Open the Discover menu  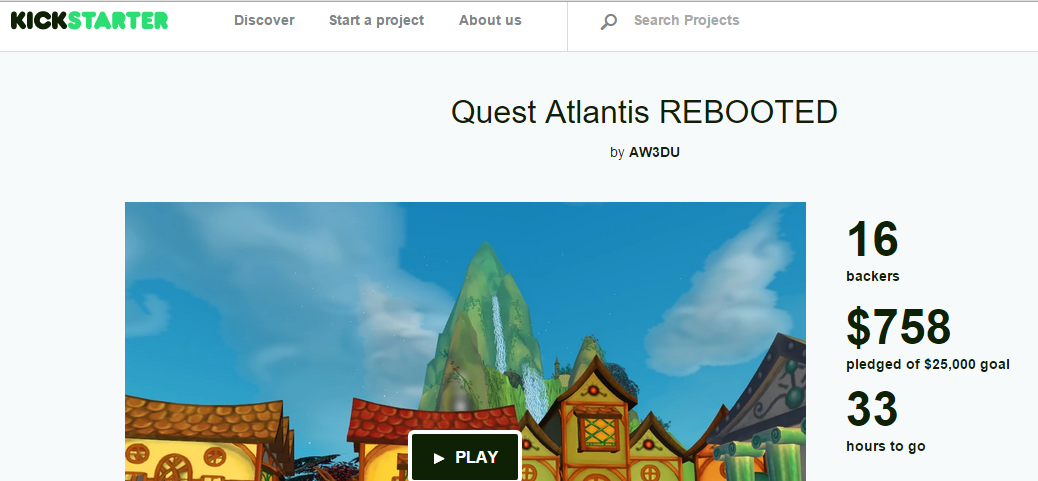[264, 21]
